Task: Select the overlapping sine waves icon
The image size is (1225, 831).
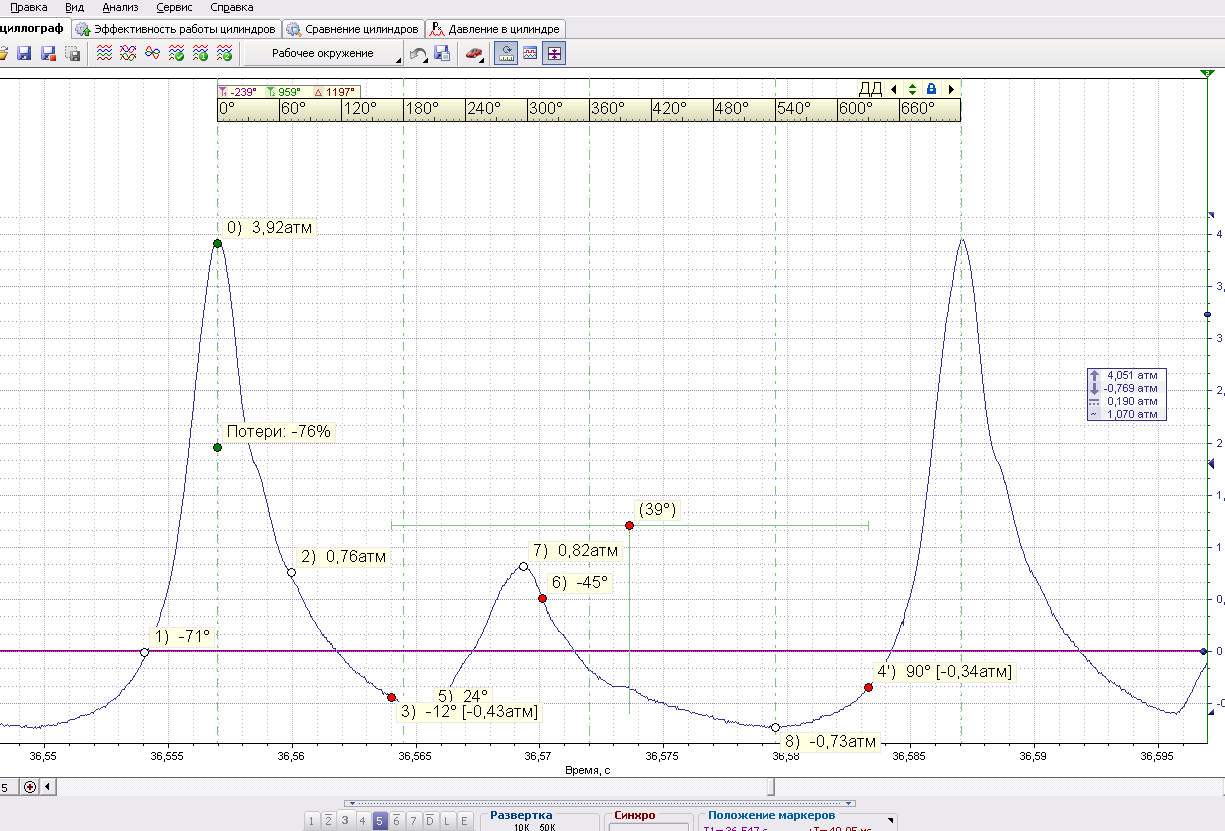Action: click(152, 53)
